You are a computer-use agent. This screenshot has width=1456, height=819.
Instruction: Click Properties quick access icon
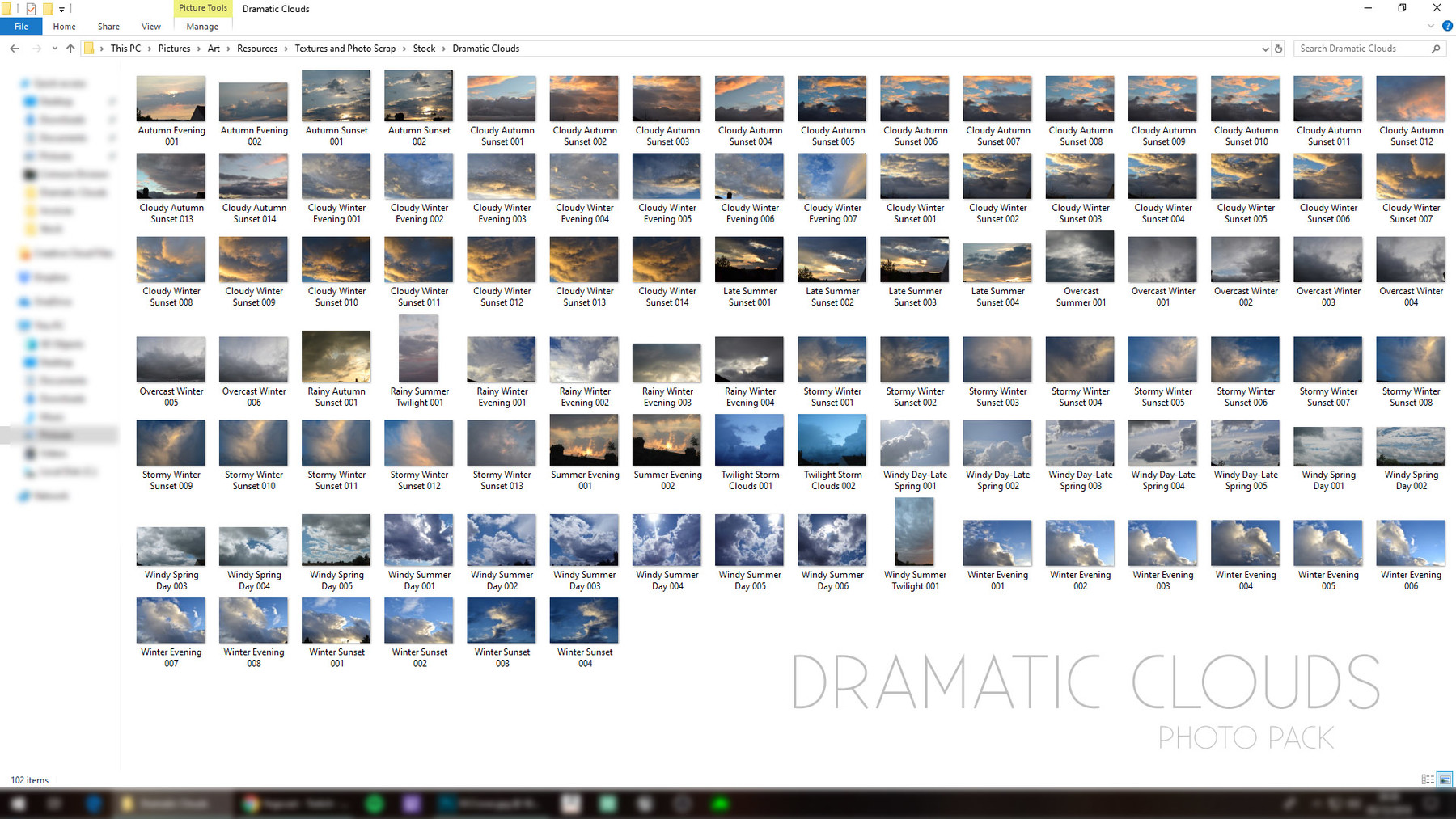[31, 9]
